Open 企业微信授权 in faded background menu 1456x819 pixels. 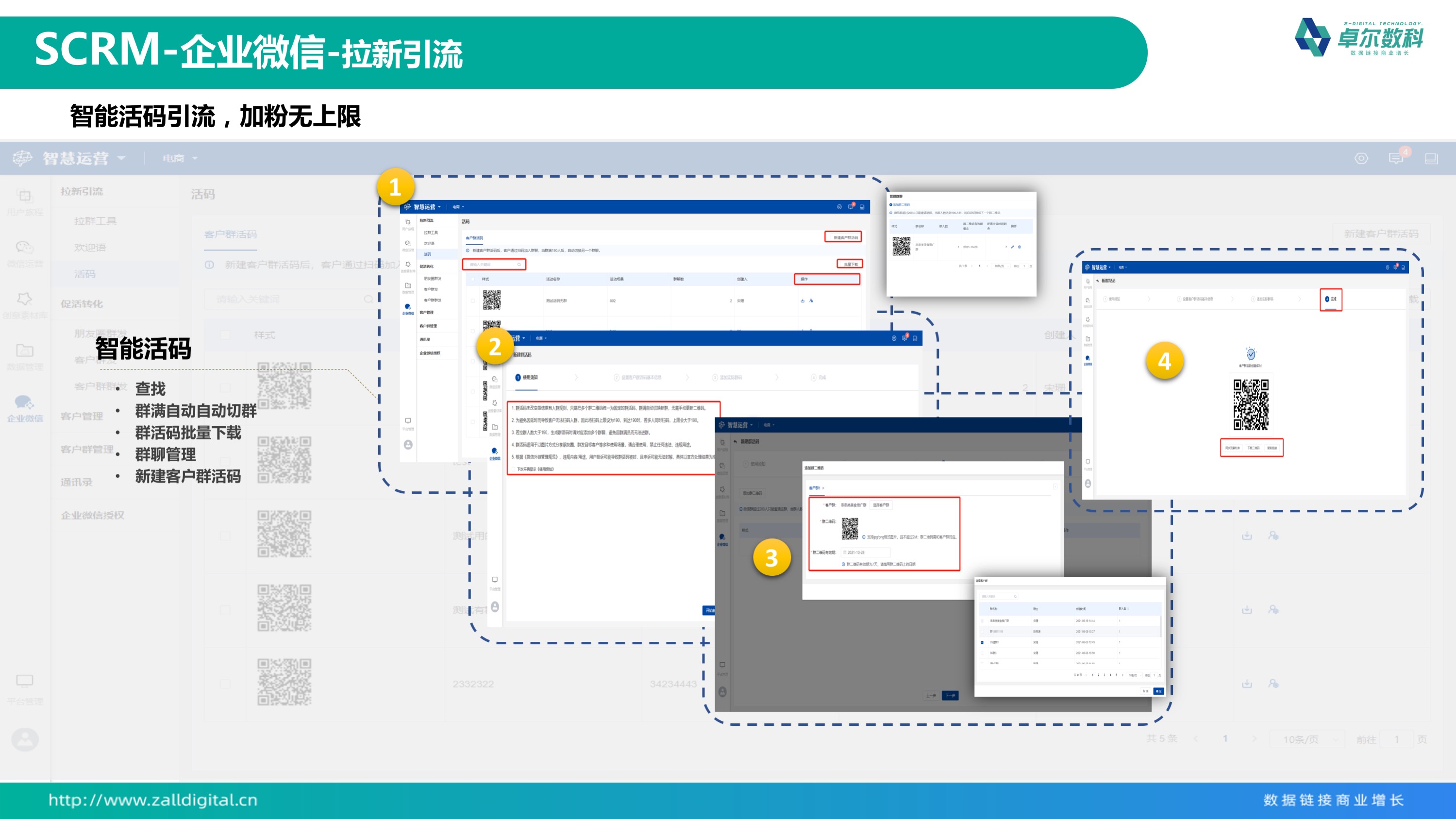click(93, 515)
